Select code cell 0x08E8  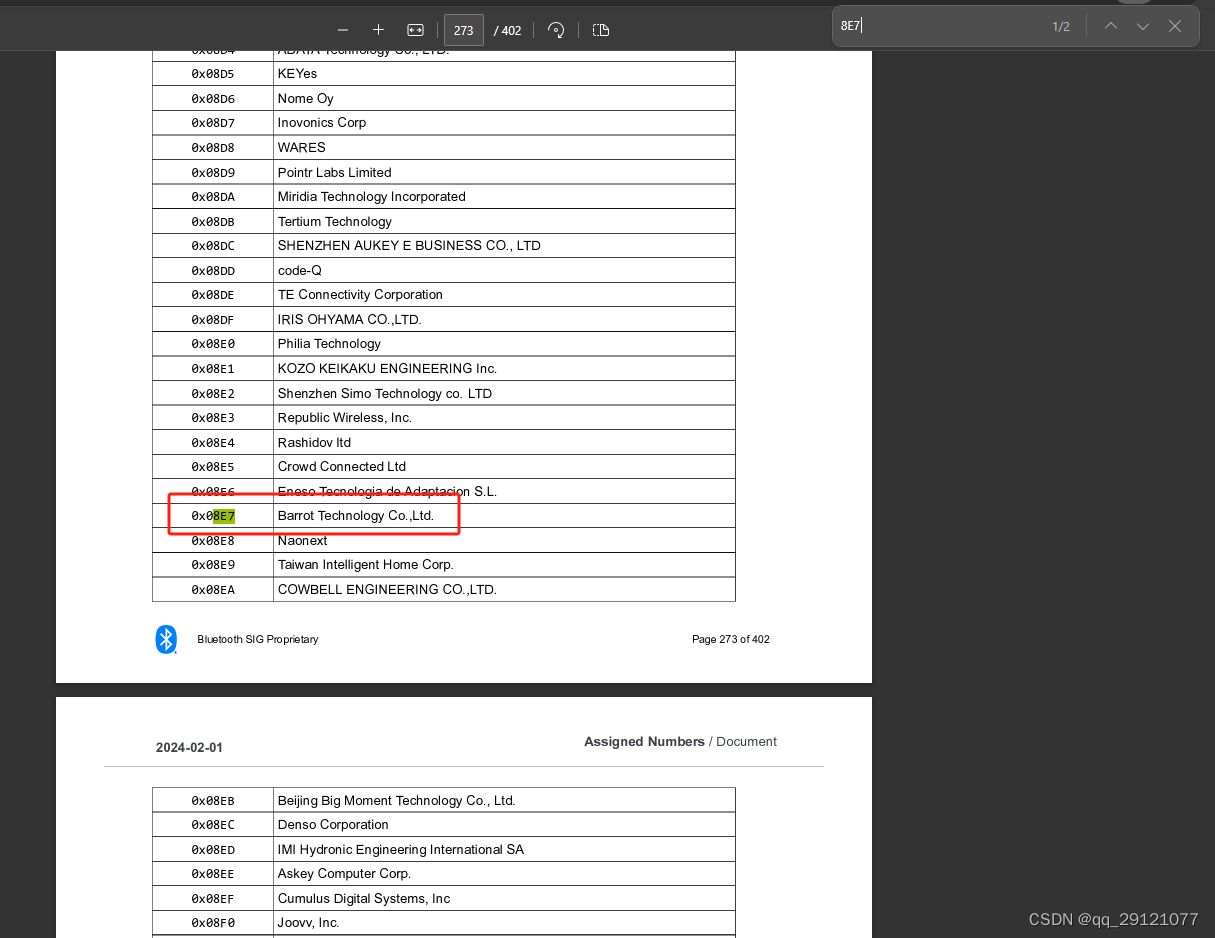(213, 541)
